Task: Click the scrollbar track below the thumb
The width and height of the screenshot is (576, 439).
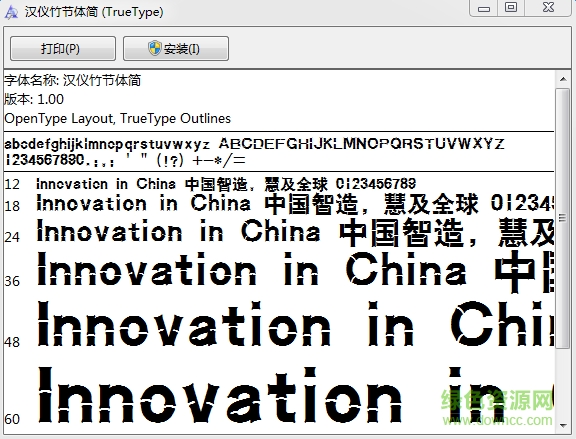Action: pyautogui.click(x=563, y=383)
